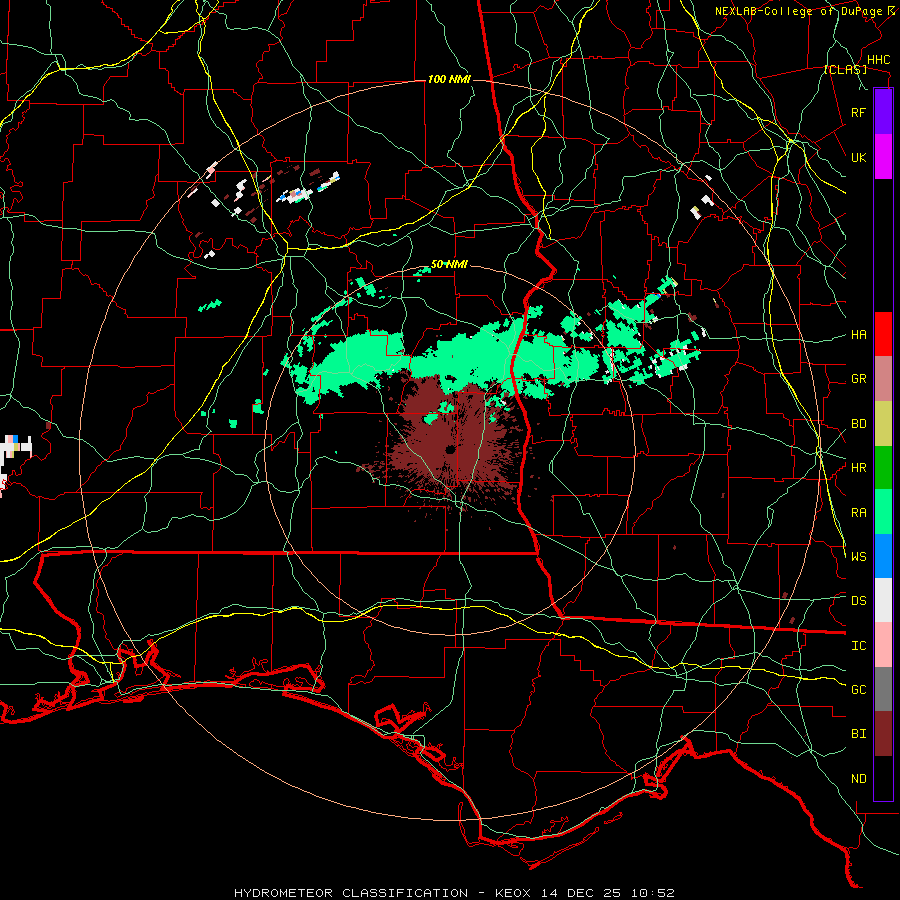
Task: Click the BD yellow legend swatch
Action: (883, 424)
